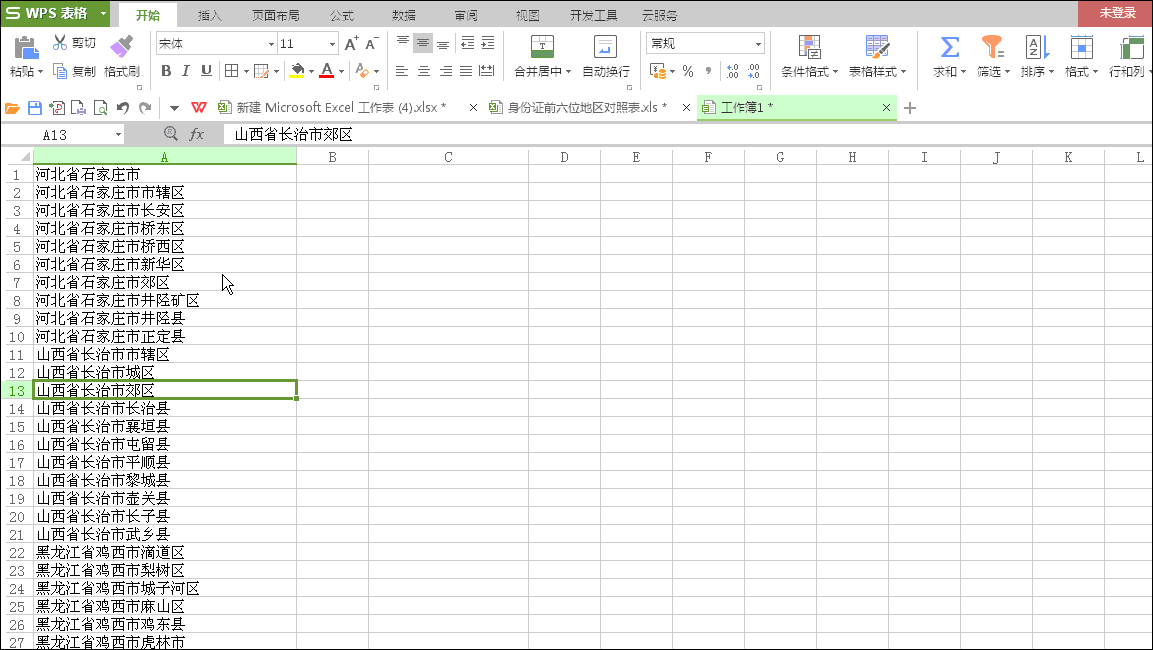Image resolution: width=1153 pixels, height=650 pixels.
Task: Click the save disk icon
Action: (35, 108)
